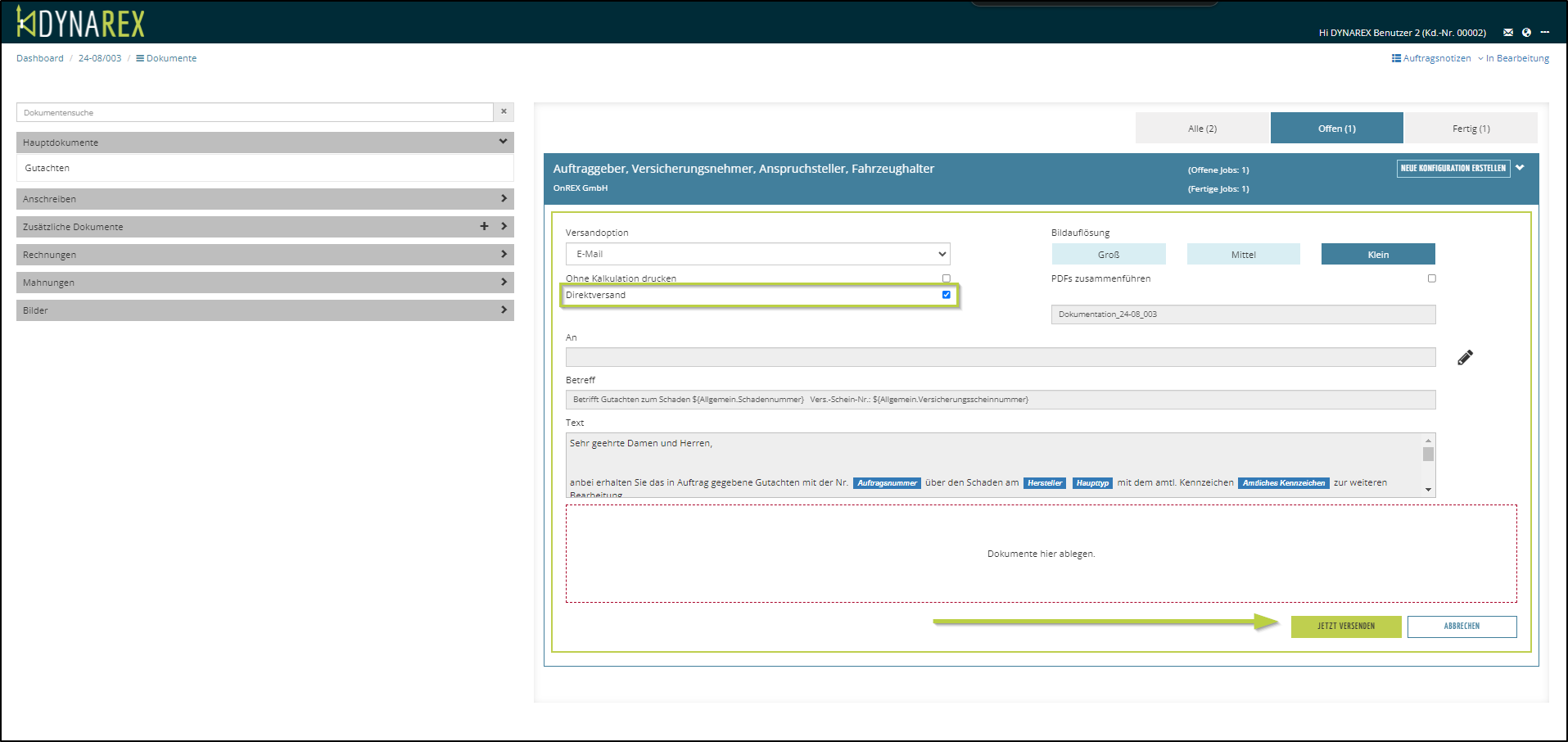
Task: Open the Versandoption E-Mail dropdown
Action: tap(757, 254)
